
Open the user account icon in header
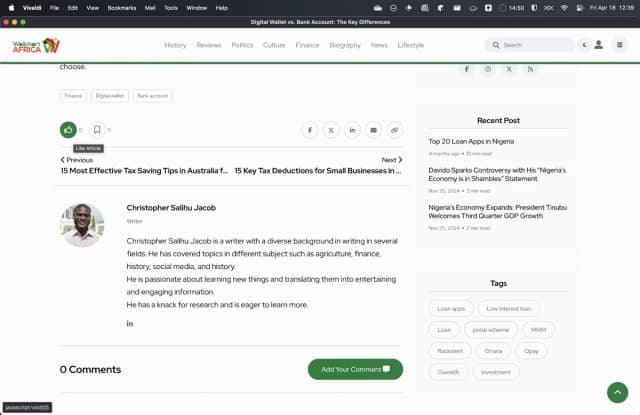(x=598, y=45)
